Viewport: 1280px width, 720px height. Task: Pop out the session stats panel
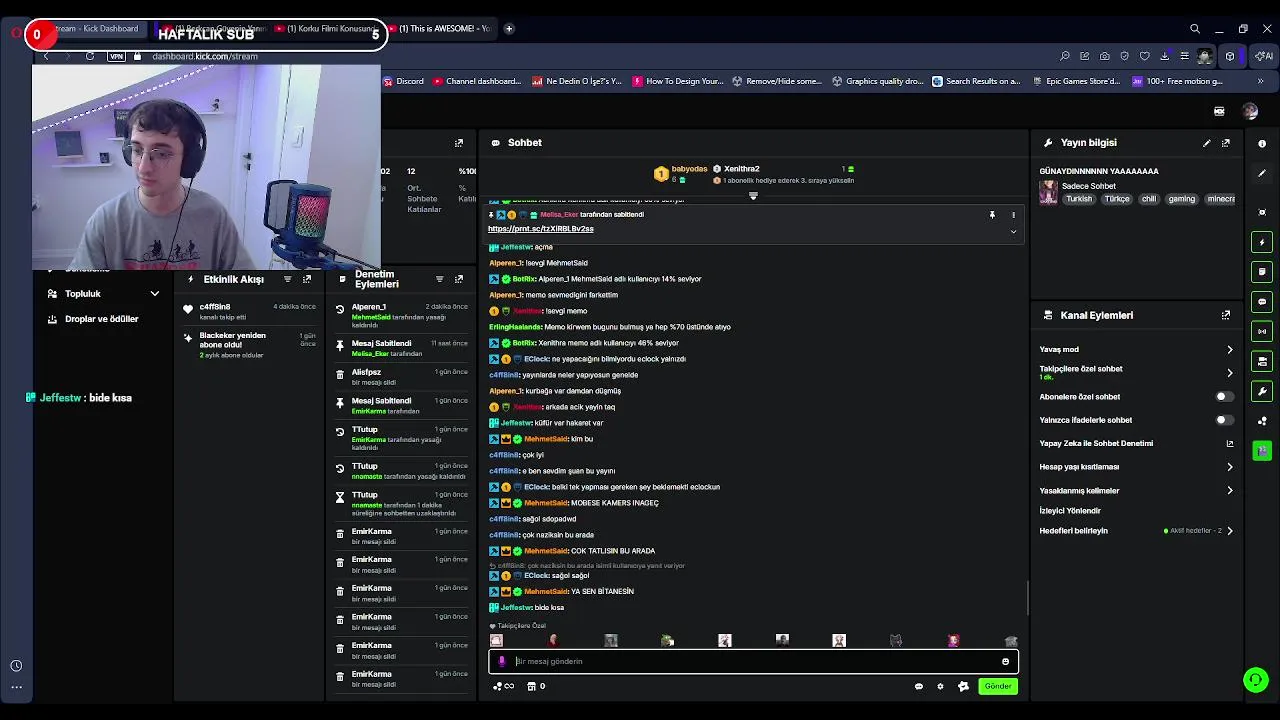click(x=459, y=143)
